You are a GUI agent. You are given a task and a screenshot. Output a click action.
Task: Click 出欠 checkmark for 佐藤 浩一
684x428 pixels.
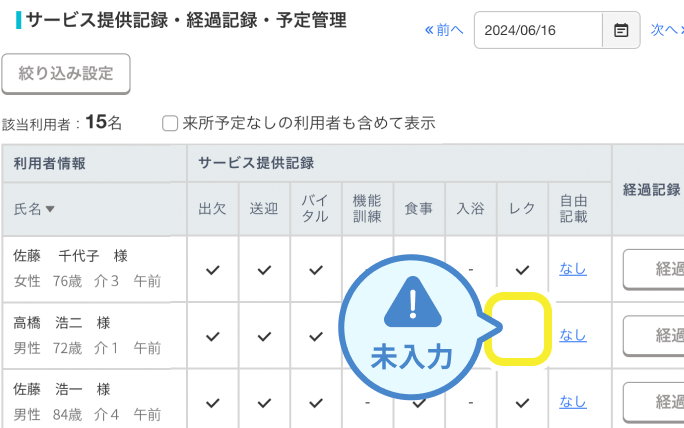coord(212,403)
